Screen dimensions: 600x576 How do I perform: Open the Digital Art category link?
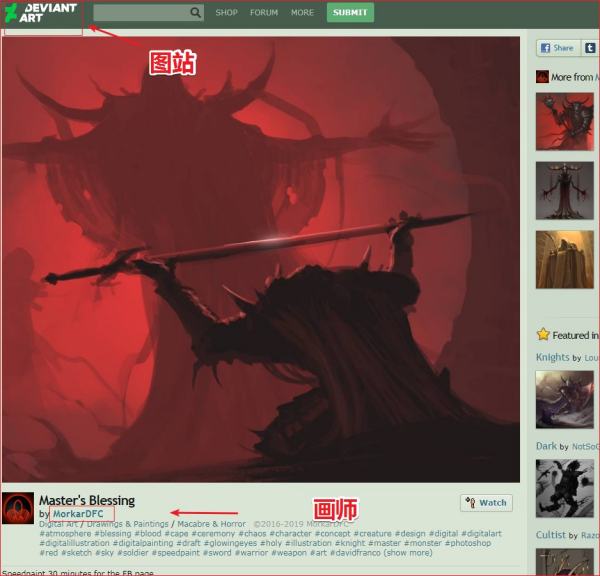point(59,524)
